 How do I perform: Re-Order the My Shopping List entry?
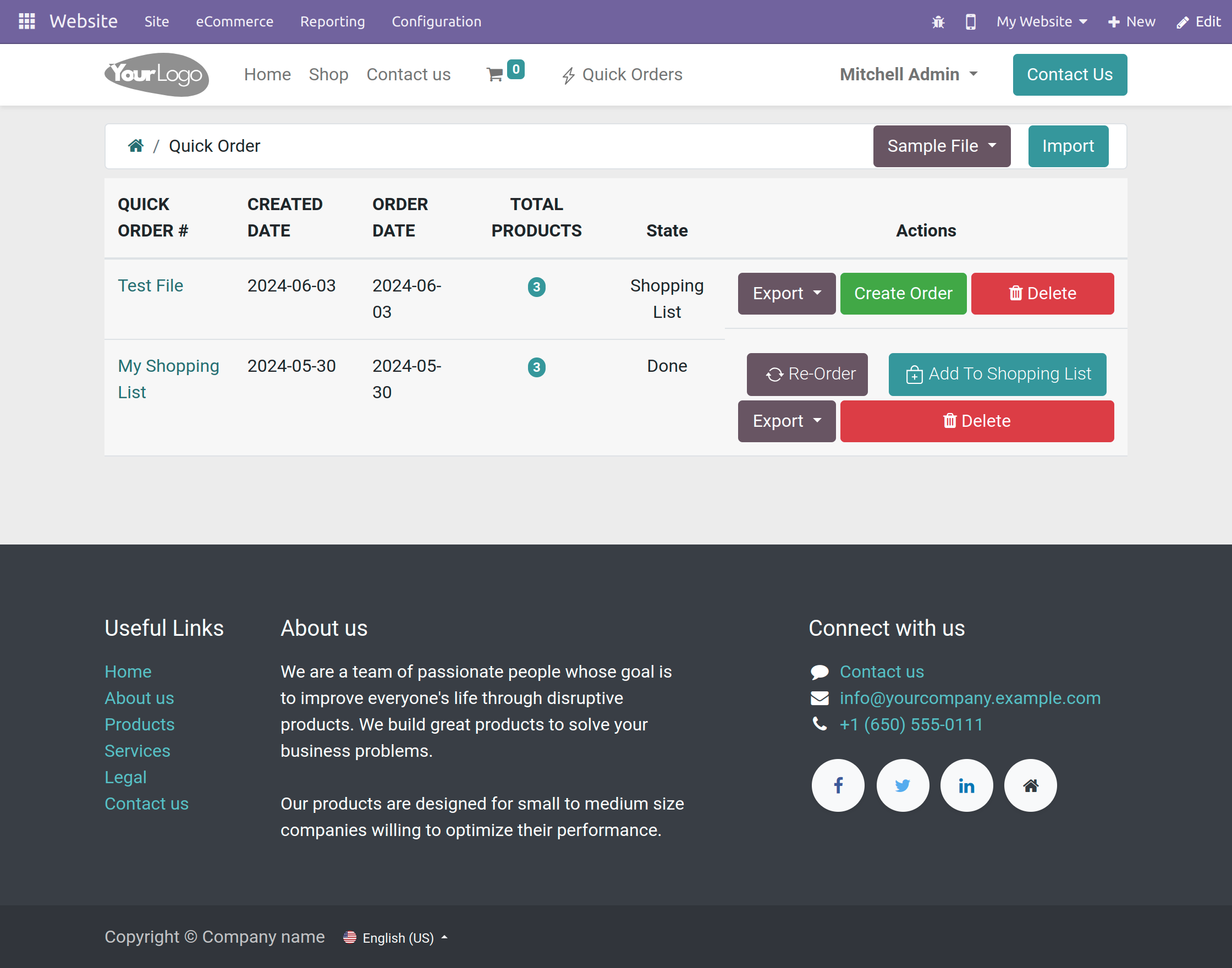pyautogui.click(x=806, y=374)
